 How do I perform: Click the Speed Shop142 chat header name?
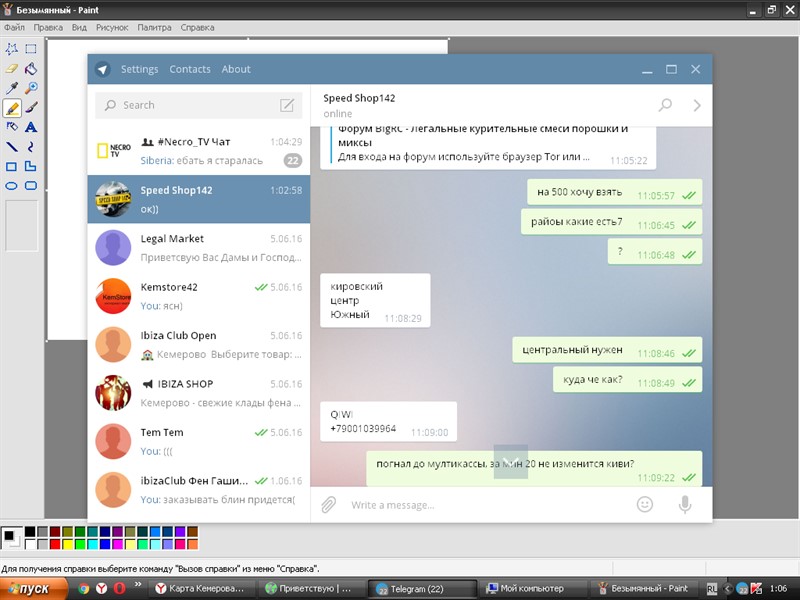pos(359,98)
